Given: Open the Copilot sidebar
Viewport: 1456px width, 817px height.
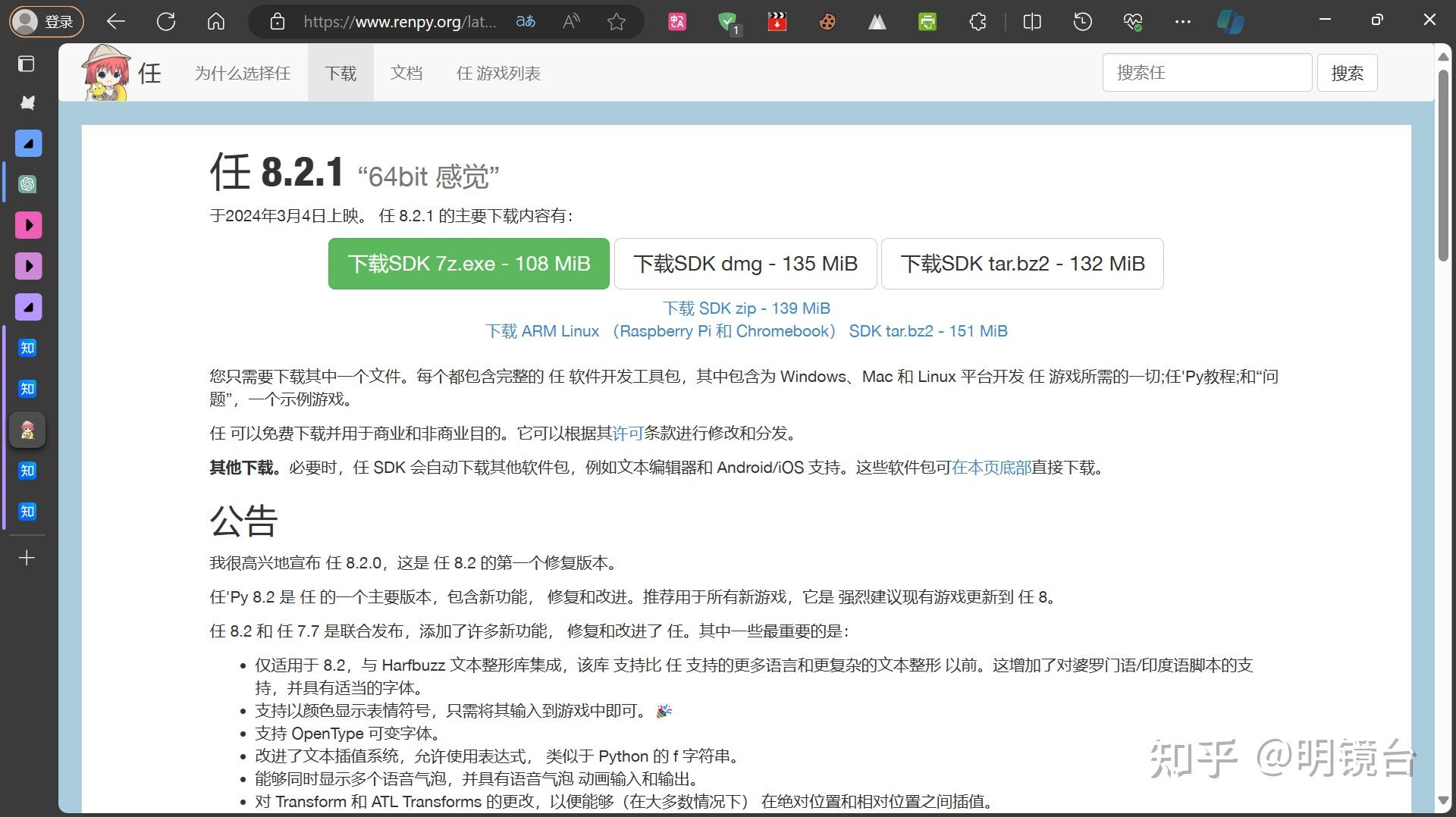Looking at the screenshot, I should (x=1230, y=21).
